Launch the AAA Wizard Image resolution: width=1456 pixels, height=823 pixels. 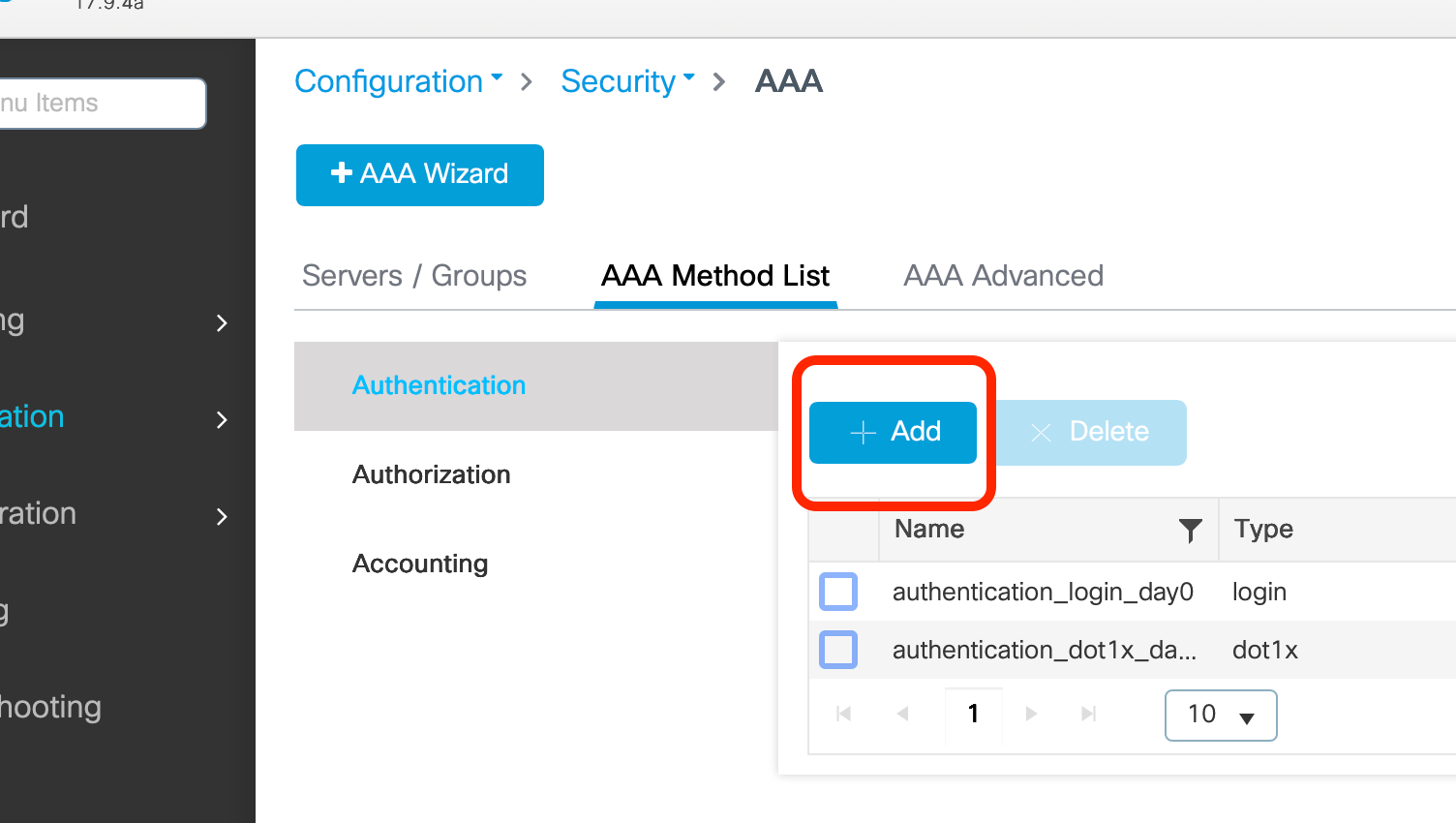pyautogui.click(x=419, y=174)
